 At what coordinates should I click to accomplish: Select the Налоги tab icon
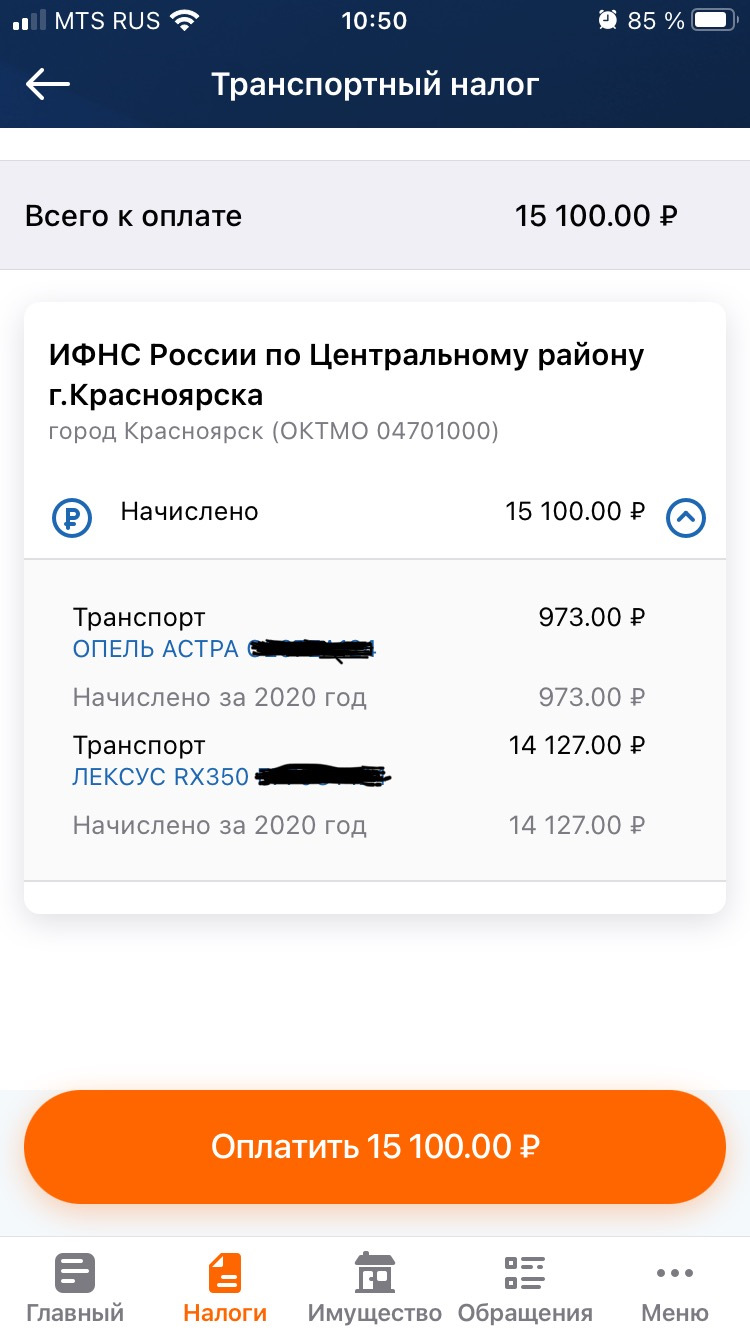coord(225,1273)
